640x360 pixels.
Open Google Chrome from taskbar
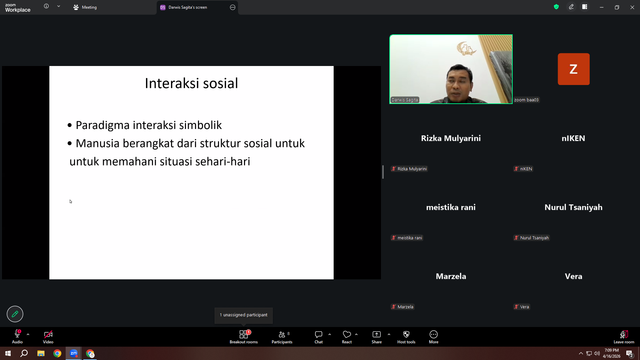pos(57,353)
